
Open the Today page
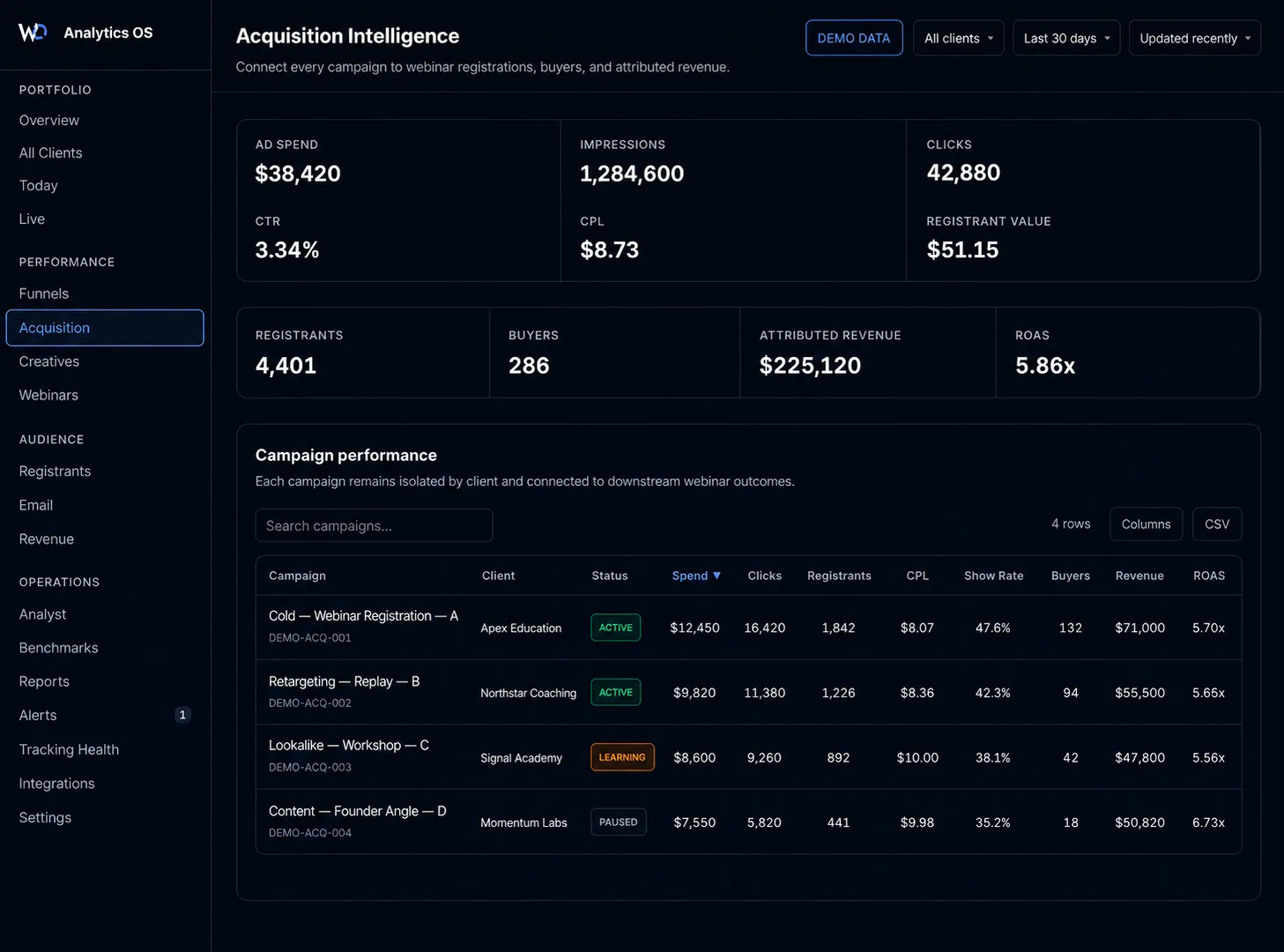coord(38,185)
